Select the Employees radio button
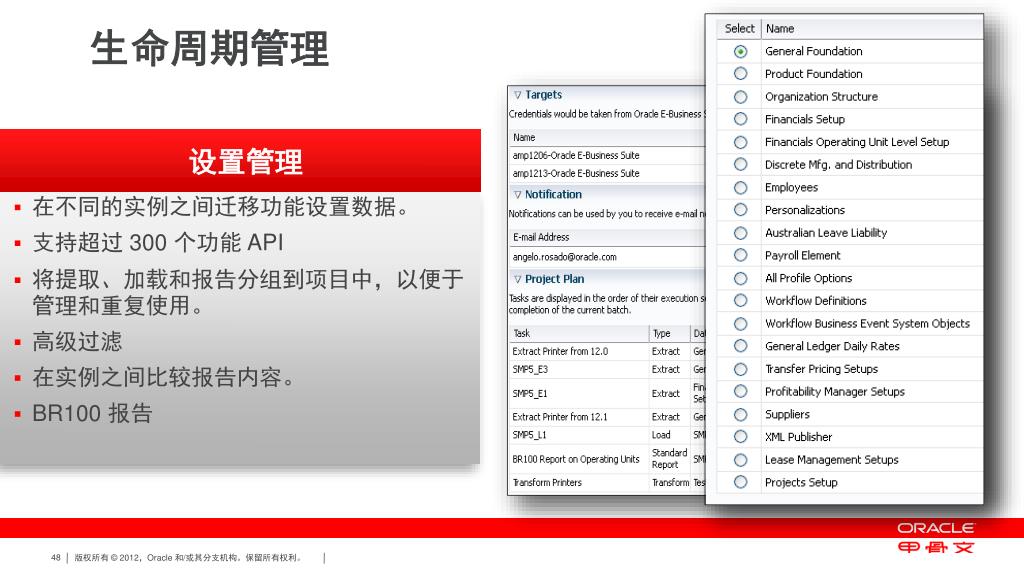1024x576 pixels. (740, 187)
